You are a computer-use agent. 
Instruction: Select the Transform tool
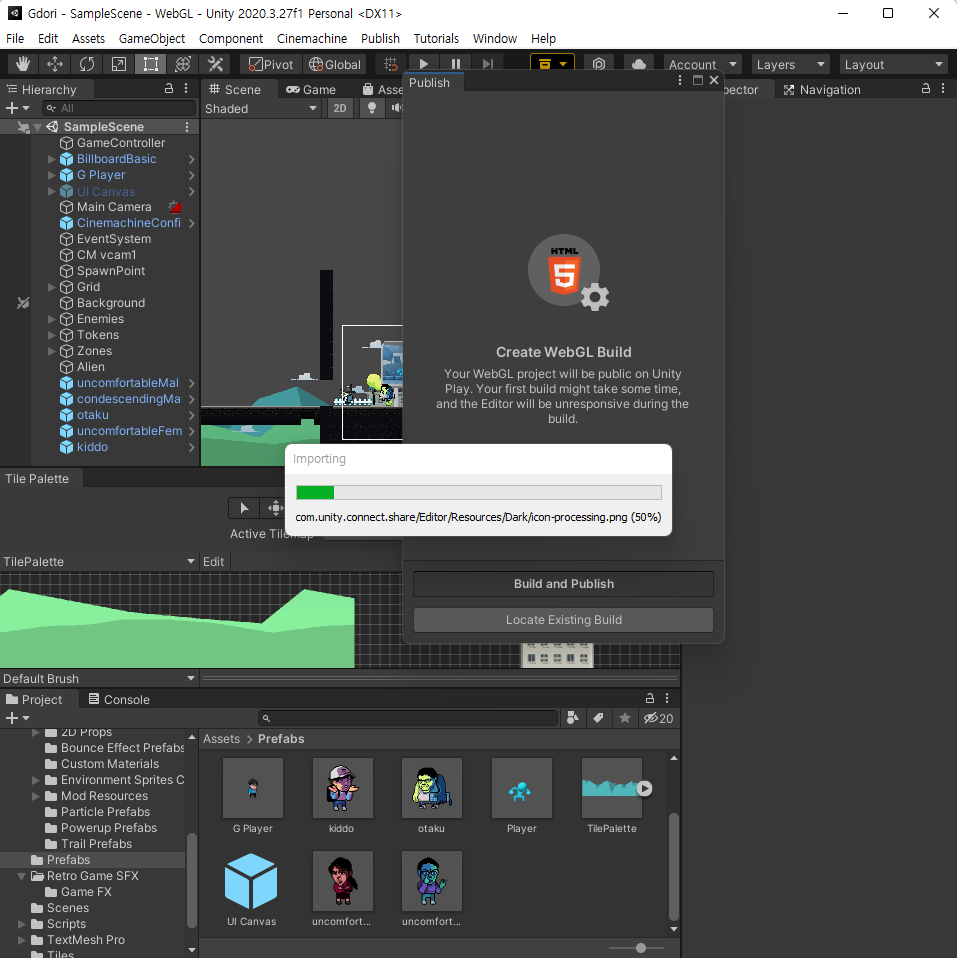[183, 64]
